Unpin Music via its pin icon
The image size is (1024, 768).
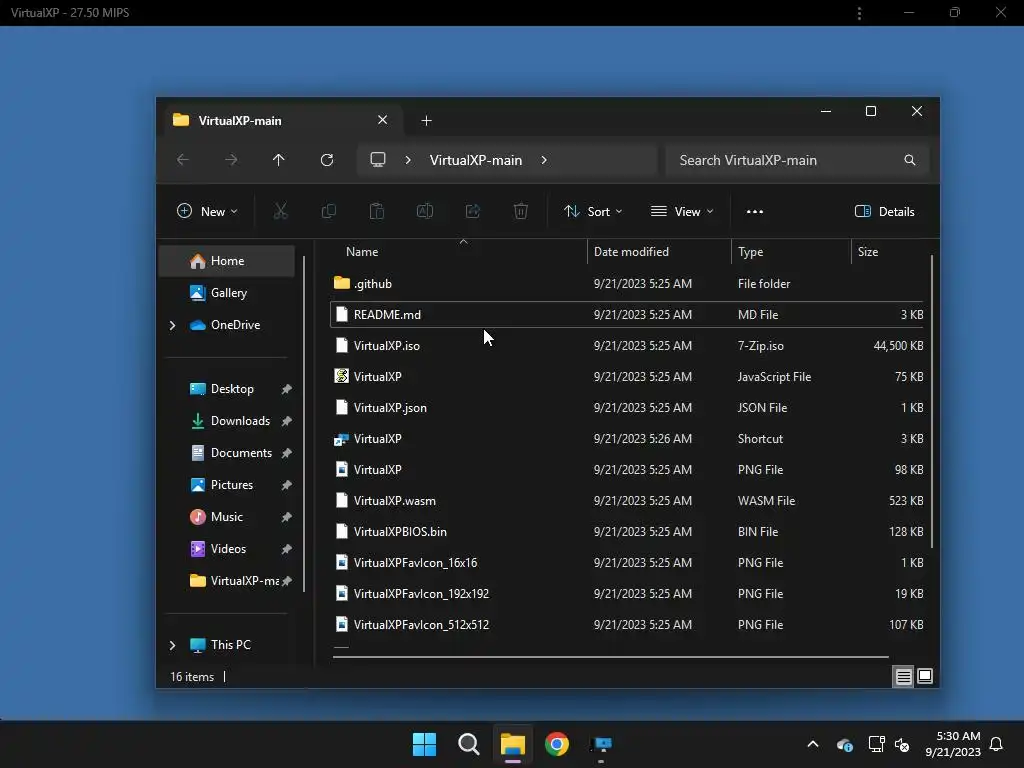tap(286, 517)
